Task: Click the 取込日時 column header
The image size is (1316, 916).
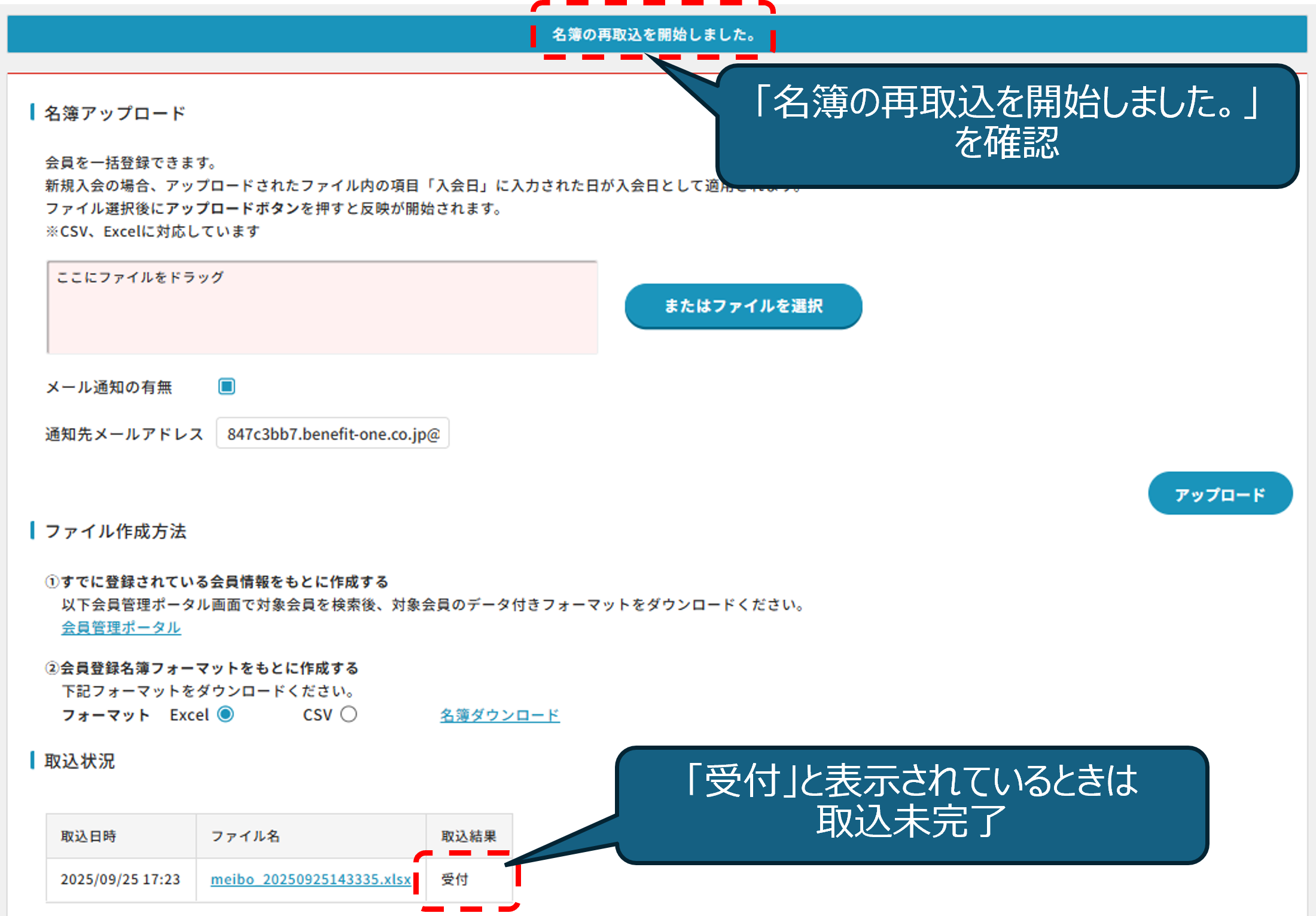Action: click(89, 836)
